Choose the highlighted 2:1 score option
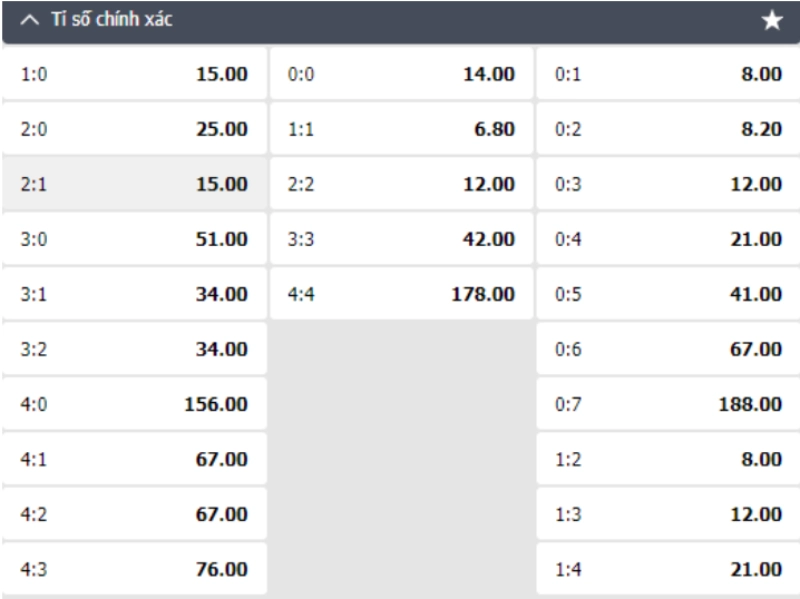800x599 pixels. pyautogui.click(x=134, y=184)
